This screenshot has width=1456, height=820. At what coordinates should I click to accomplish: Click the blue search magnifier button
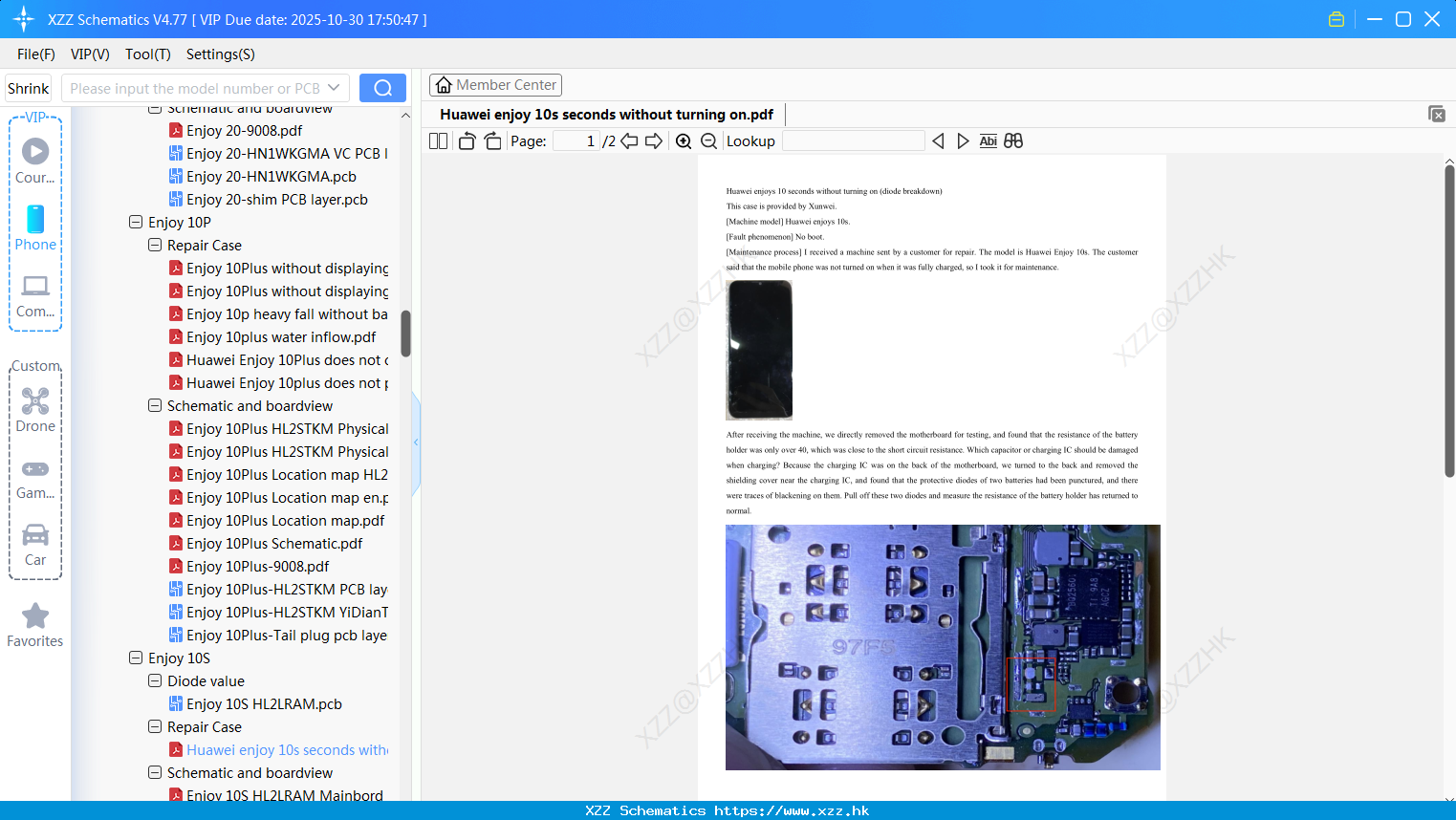[382, 88]
